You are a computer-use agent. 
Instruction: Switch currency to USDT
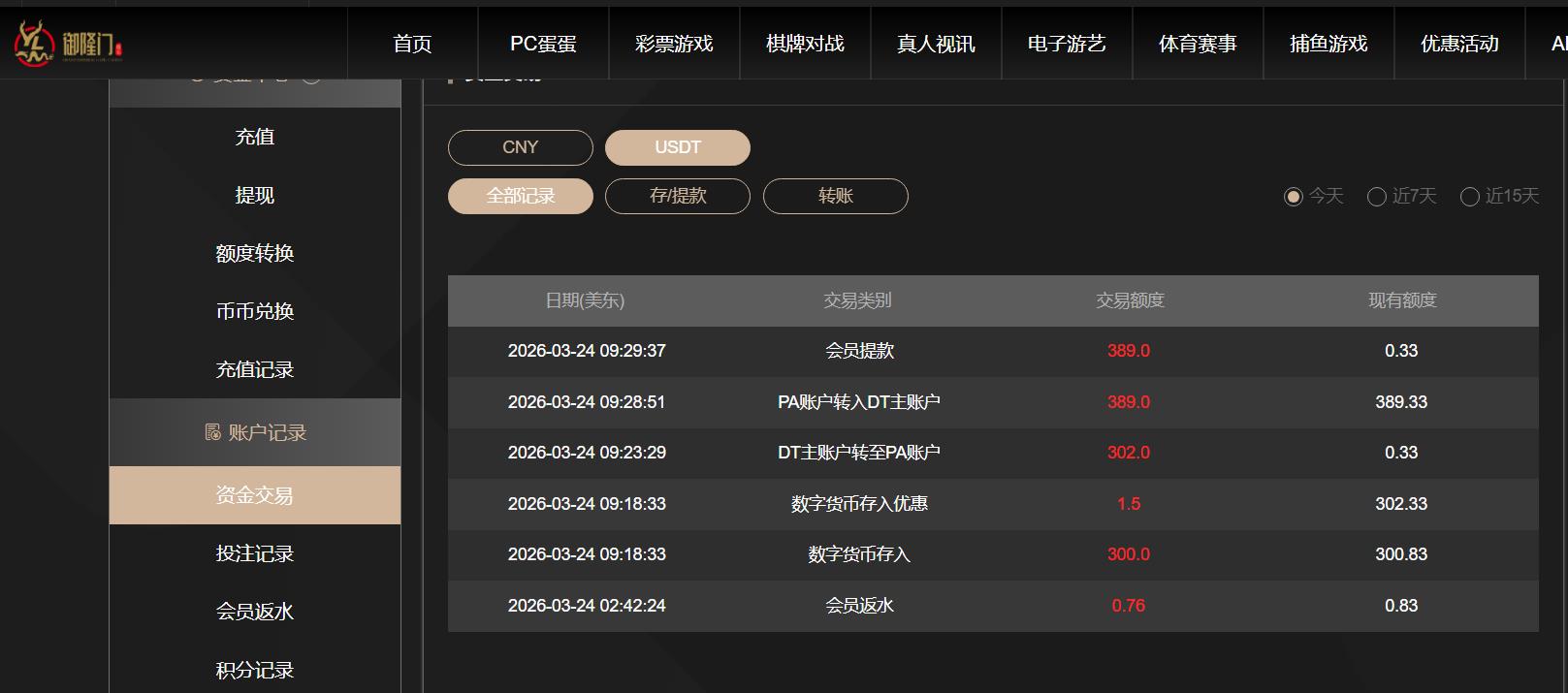click(x=677, y=146)
